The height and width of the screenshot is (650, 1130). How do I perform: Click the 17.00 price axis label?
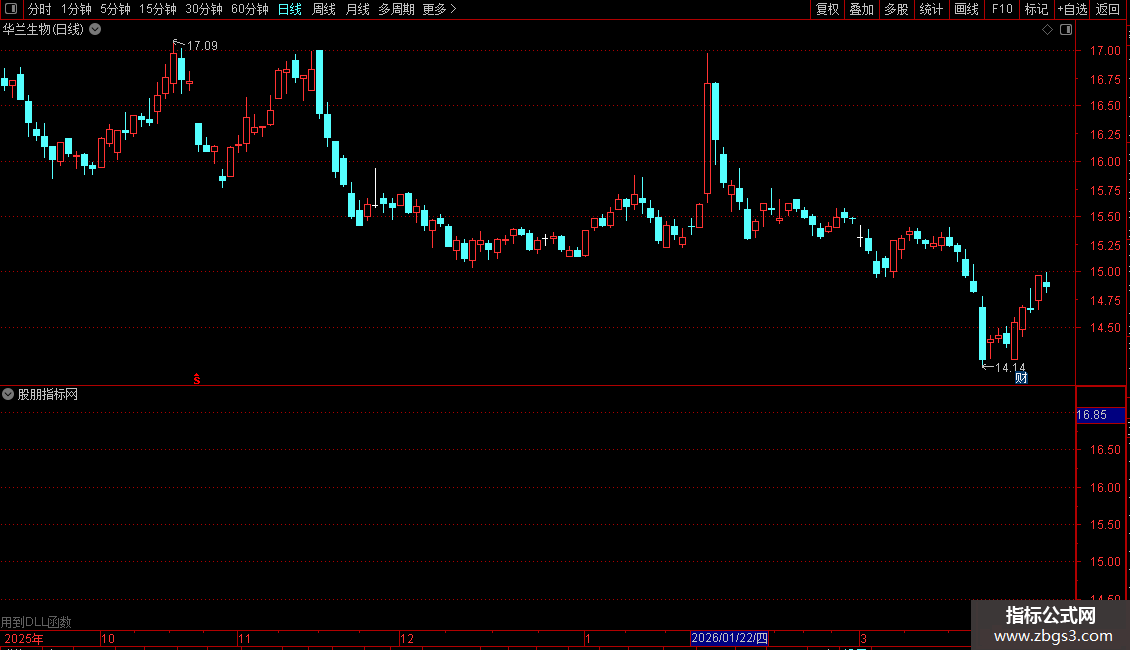point(1105,50)
